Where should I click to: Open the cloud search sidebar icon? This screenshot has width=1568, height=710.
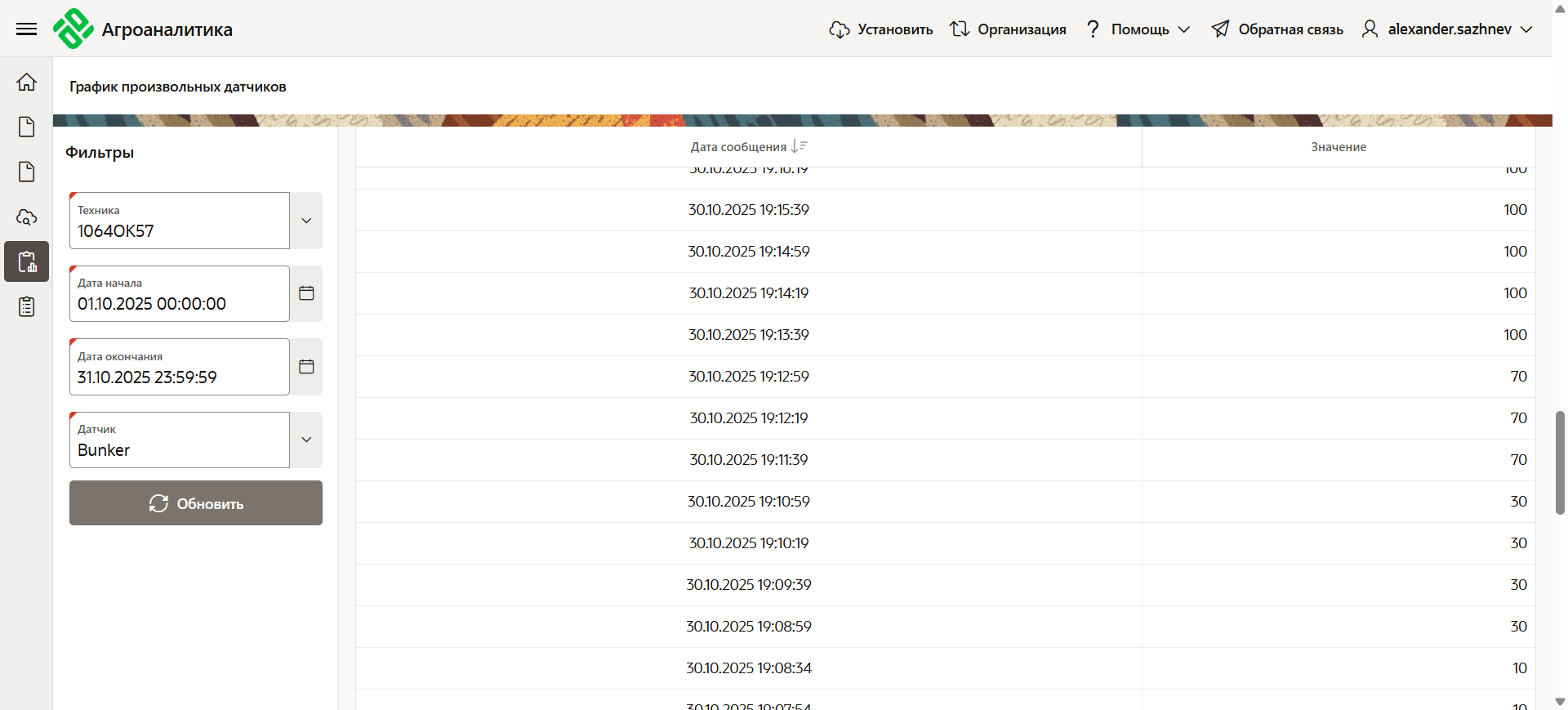point(26,217)
